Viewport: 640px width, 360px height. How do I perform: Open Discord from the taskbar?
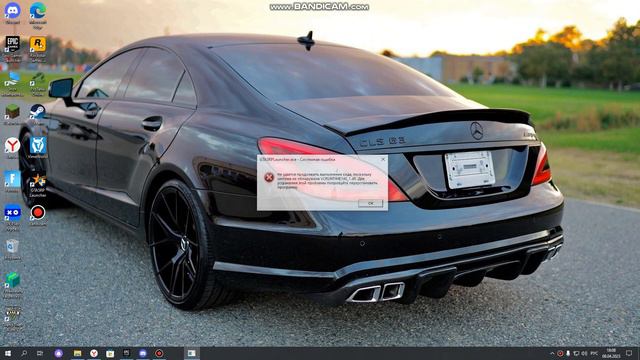pyautogui.click(x=143, y=353)
